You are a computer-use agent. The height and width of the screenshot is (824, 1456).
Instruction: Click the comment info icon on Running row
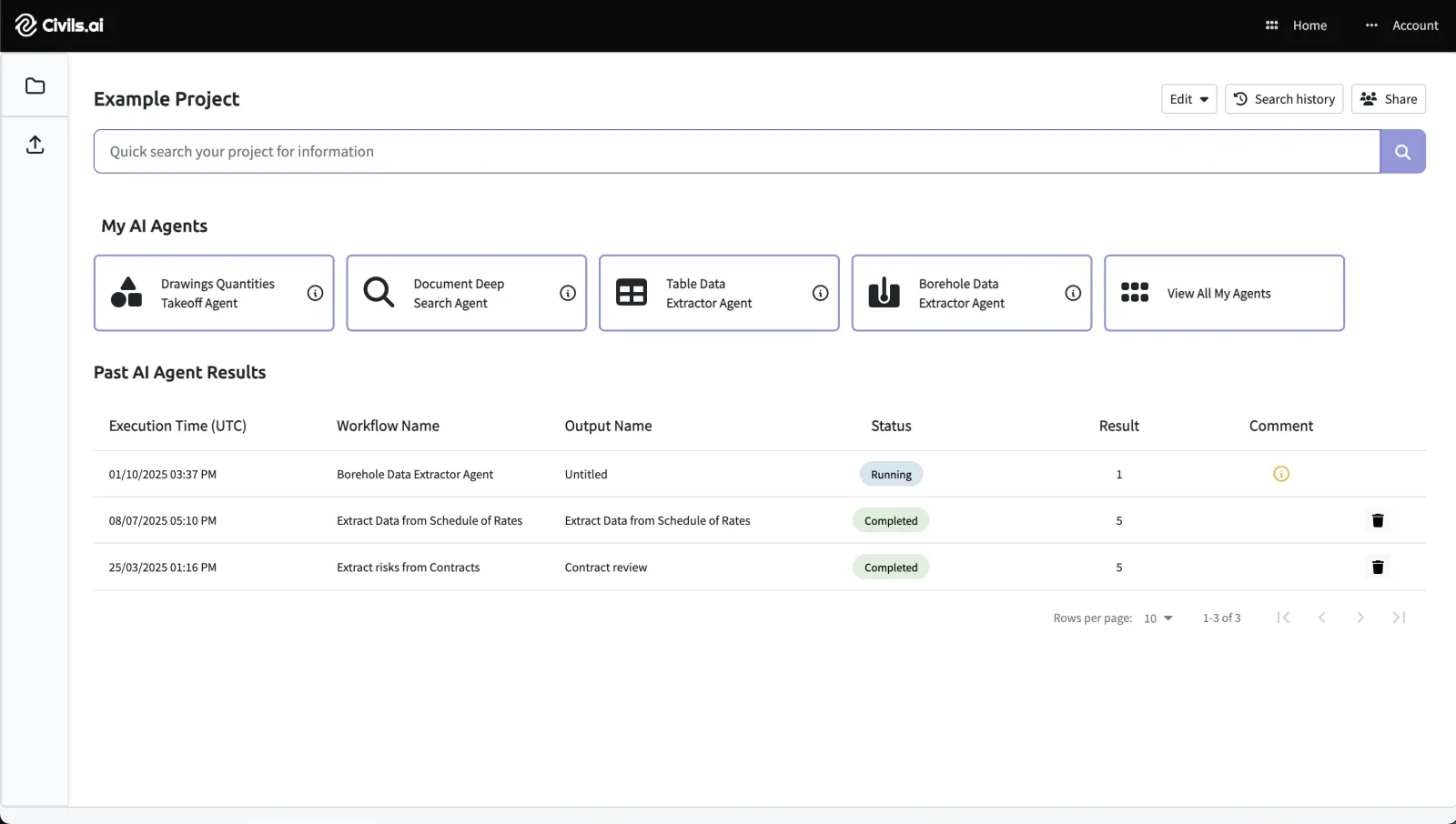(1281, 474)
